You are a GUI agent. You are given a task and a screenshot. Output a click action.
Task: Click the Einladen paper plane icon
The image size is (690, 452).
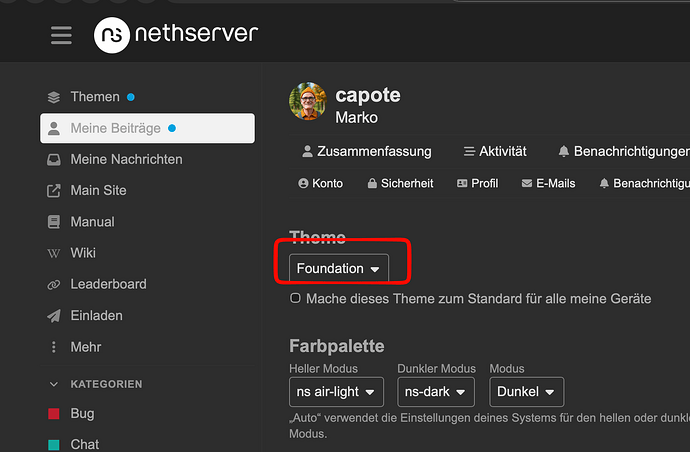point(54,316)
